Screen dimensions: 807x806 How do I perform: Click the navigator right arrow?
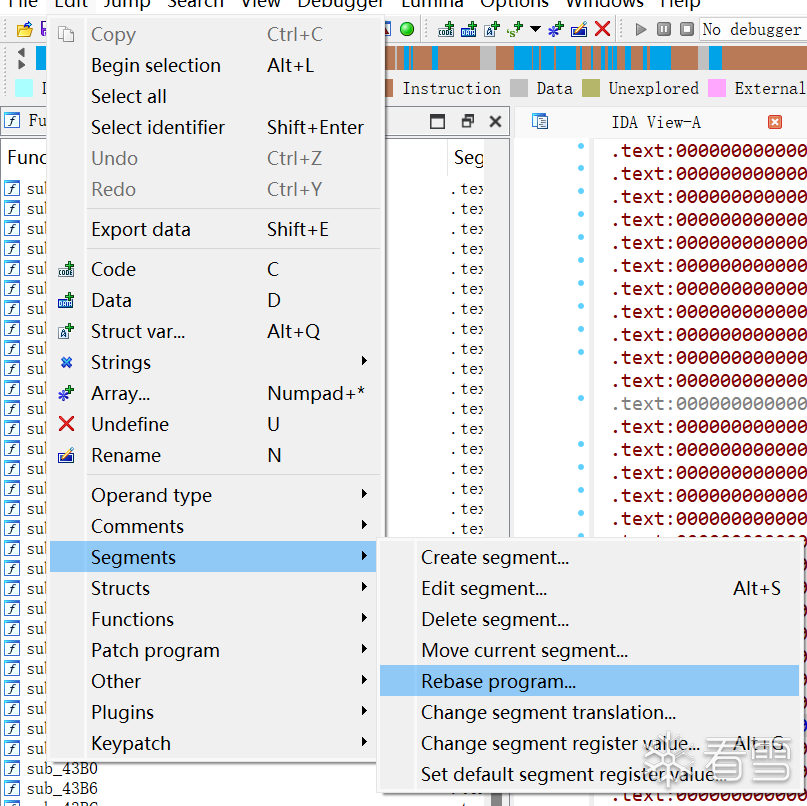coord(21,65)
